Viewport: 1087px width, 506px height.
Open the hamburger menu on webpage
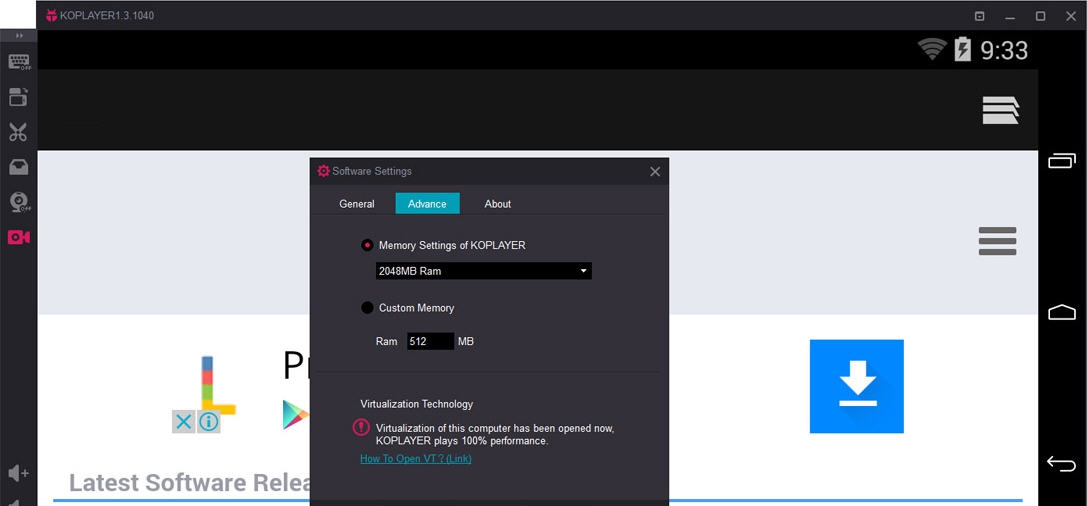coord(998,241)
